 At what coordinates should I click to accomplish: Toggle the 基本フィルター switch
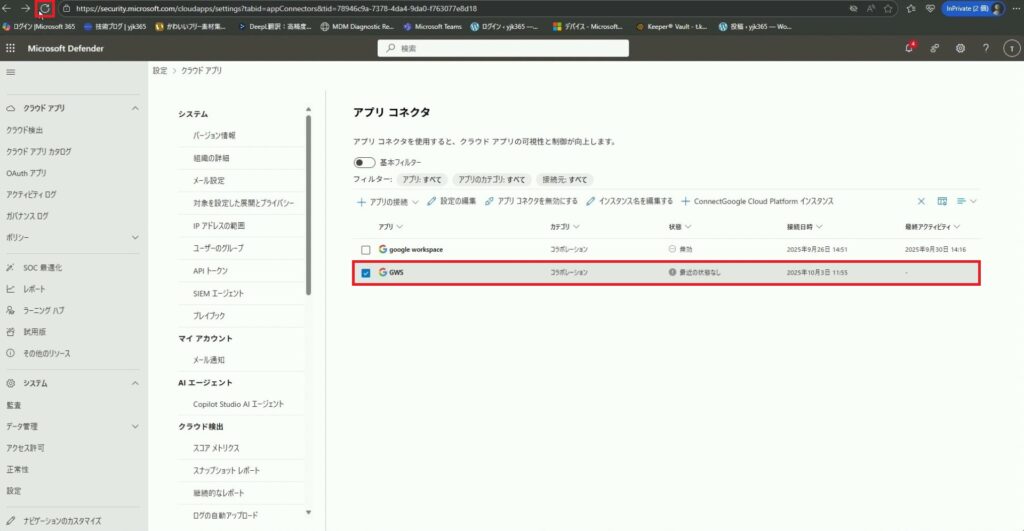[364, 162]
